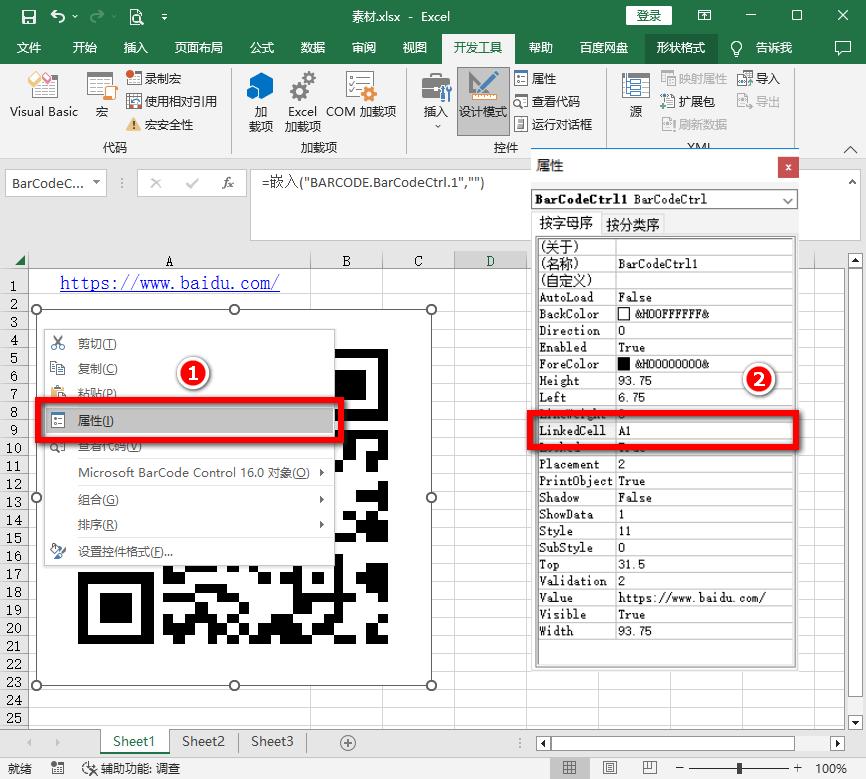Image resolution: width=866 pixels, height=779 pixels.
Task: Choose Cut from the context menu
Action: tap(189, 344)
